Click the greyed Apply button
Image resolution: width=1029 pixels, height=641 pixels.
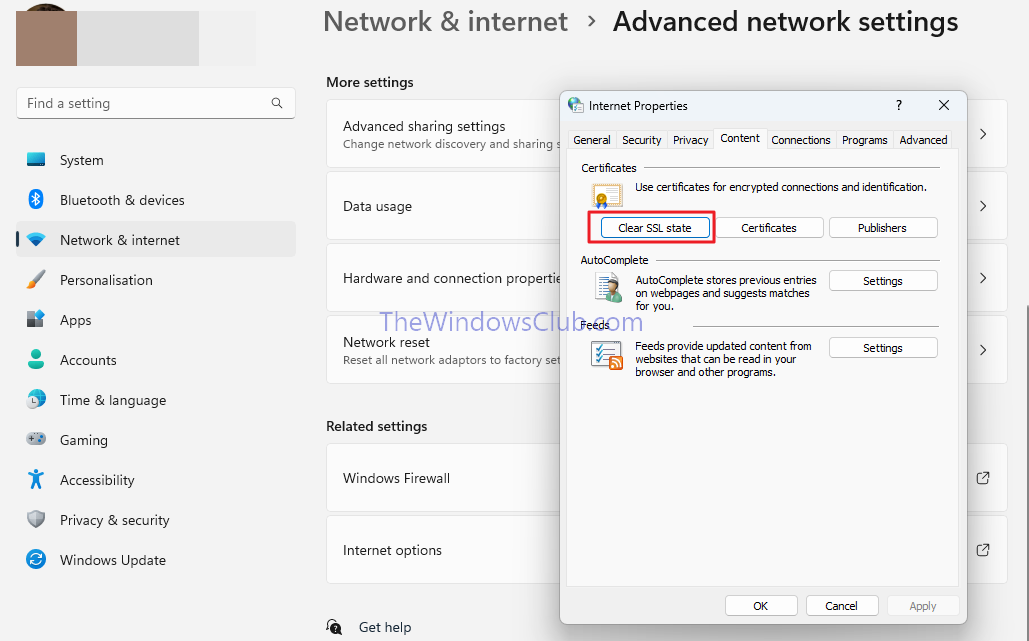923,606
